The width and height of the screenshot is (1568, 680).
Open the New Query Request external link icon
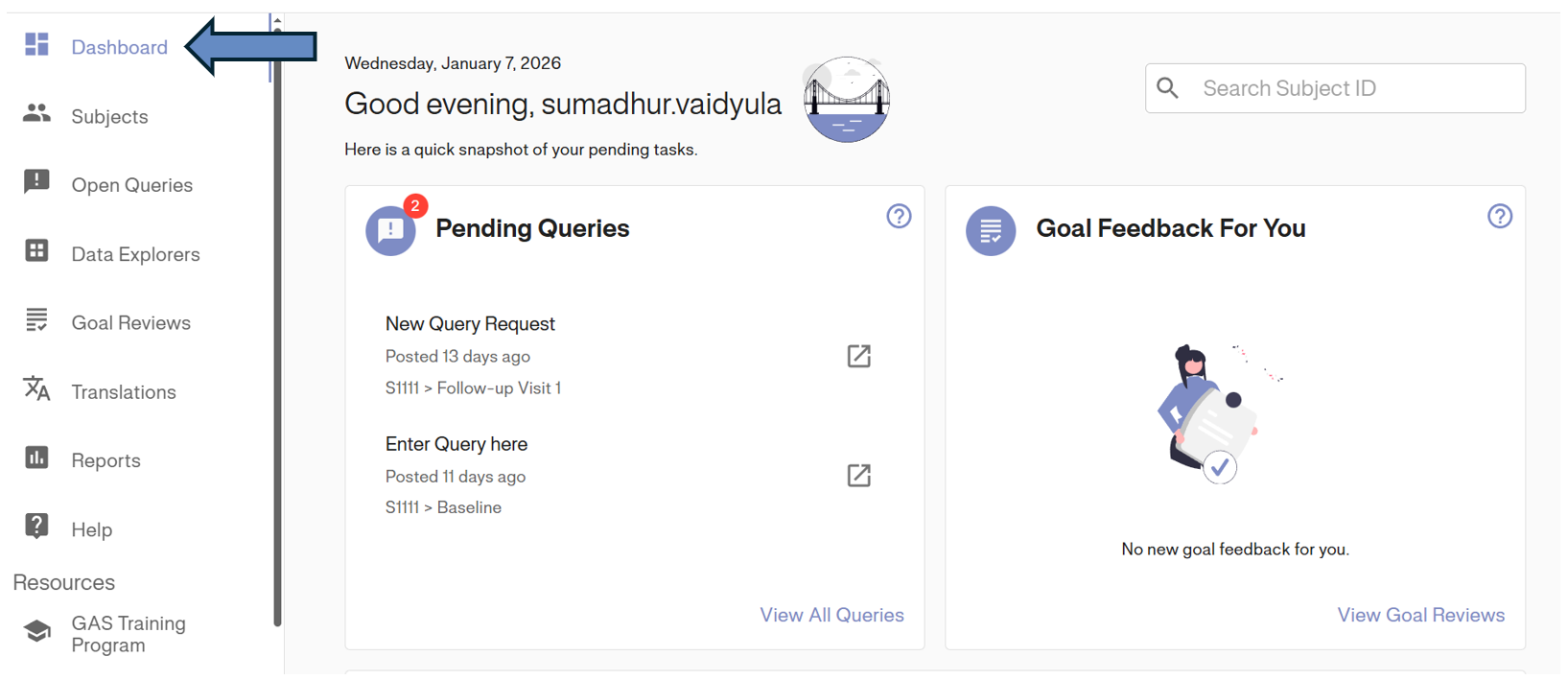point(858,357)
